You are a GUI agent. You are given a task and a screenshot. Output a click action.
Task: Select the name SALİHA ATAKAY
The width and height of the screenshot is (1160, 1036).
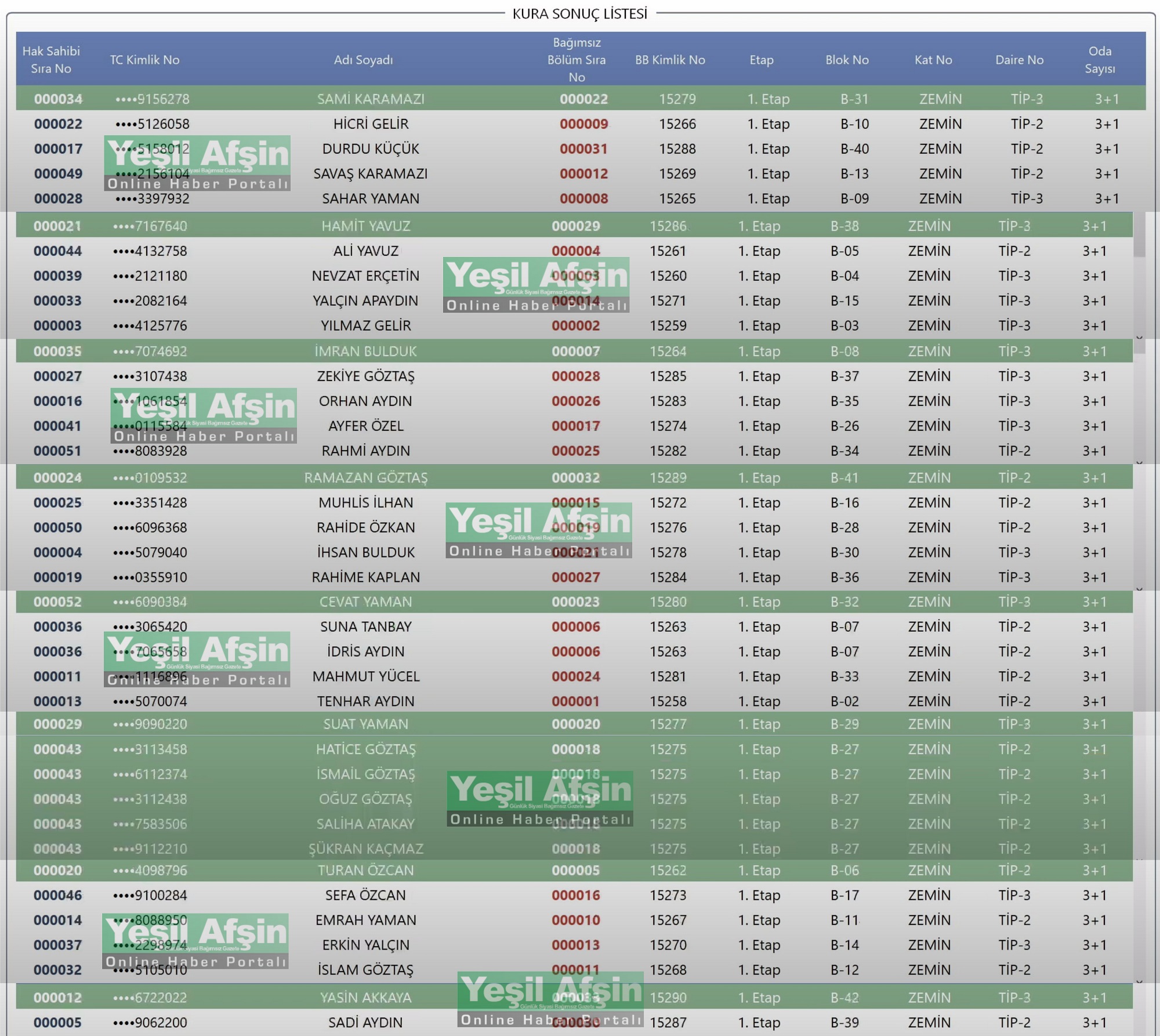(x=365, y=824)
